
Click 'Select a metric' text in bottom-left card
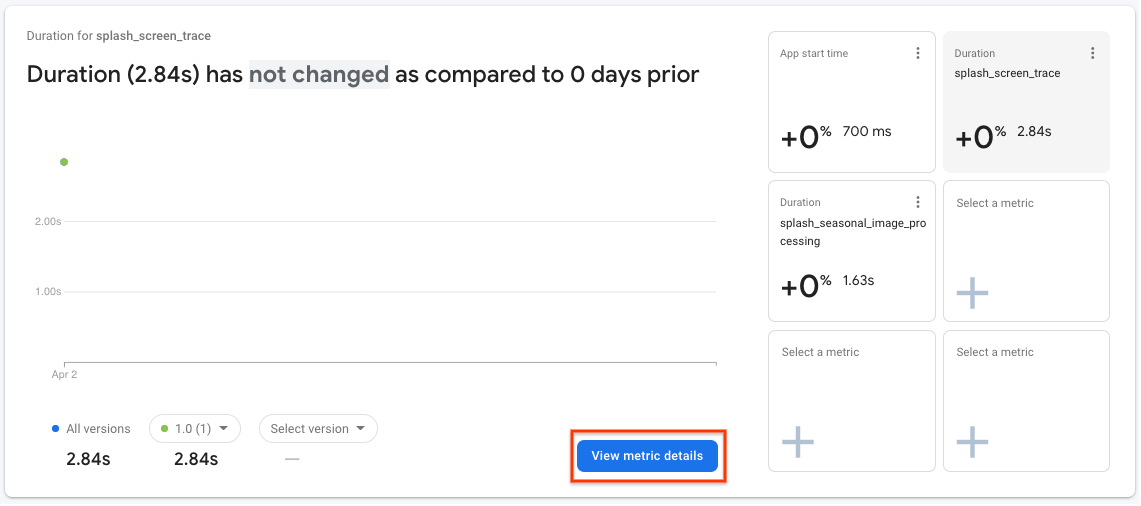point(820,352)
